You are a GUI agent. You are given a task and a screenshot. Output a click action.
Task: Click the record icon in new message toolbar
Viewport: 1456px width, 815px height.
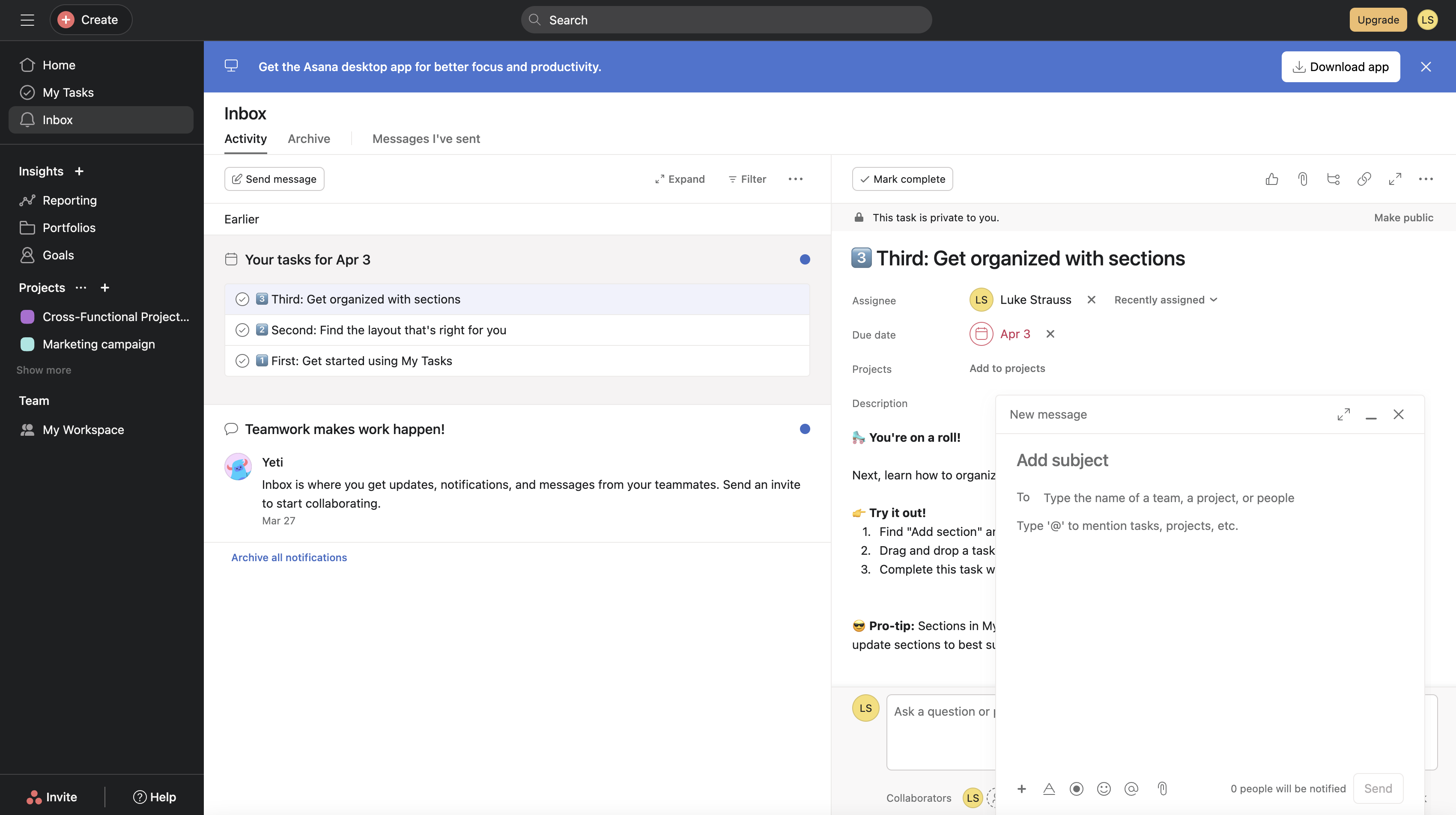click(1075, 789)
